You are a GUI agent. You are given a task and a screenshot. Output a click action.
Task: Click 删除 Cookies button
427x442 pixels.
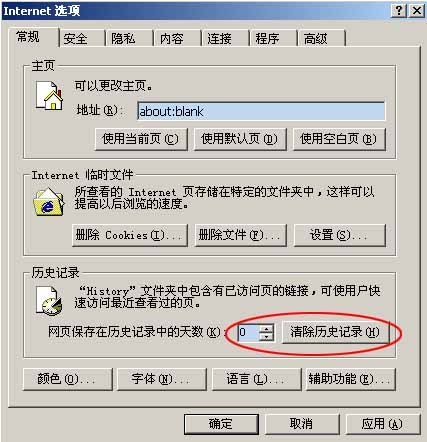(x=130, y=235)
